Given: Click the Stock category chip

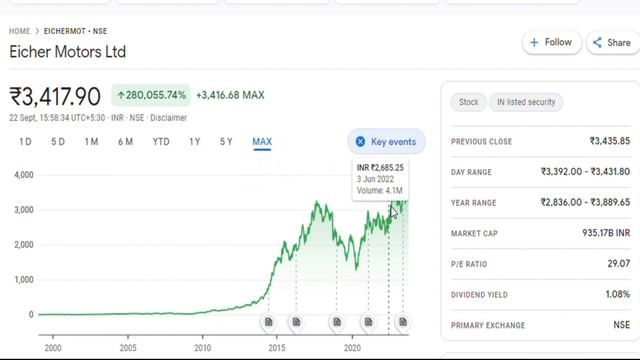Looking at the screenshot, I should coord(468,102).
